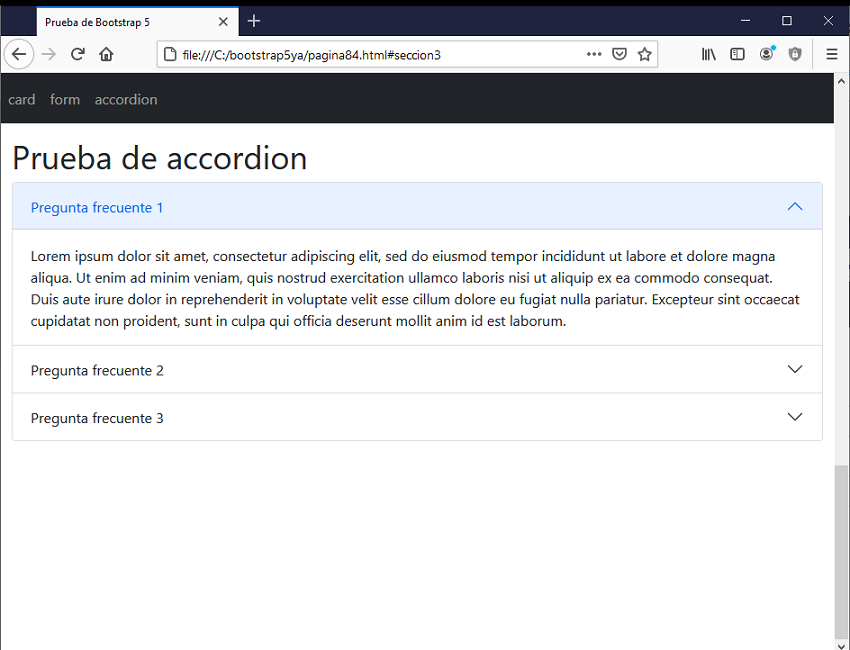Viewport: 850px width, 650px height.
Task: Open the form navbar link
Action: pyautogui.click(x=65, y=100)
